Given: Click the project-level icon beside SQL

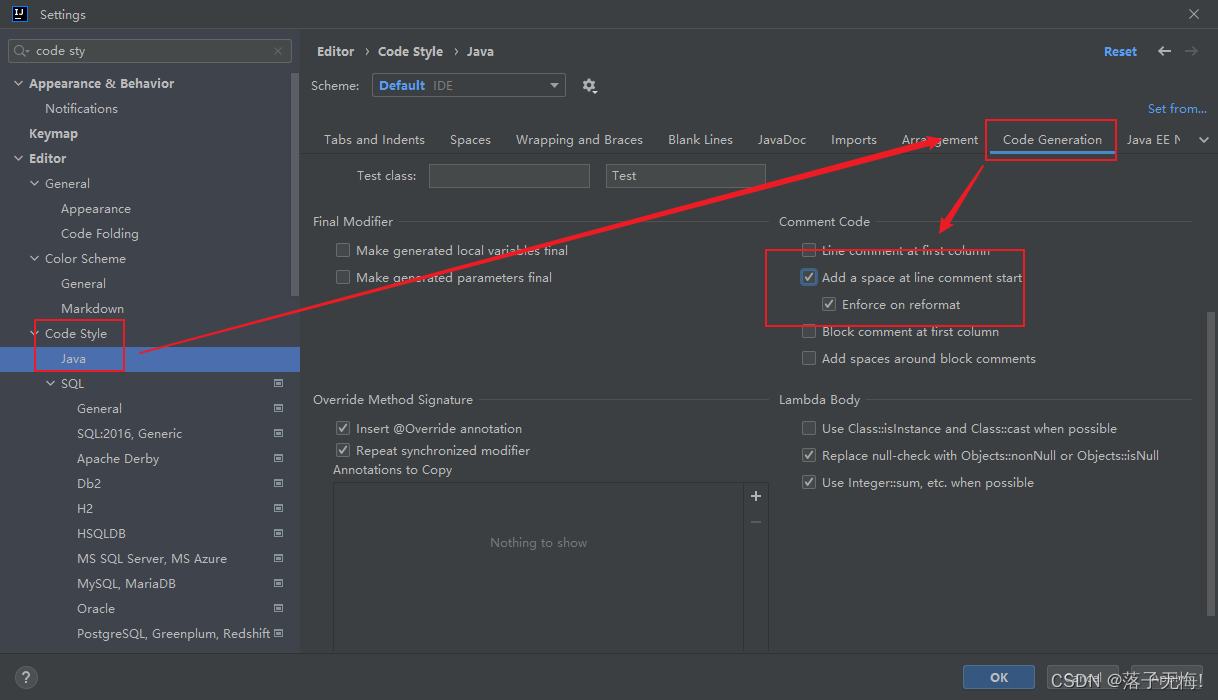Looking at the screenshot, I should click(279, 383).
